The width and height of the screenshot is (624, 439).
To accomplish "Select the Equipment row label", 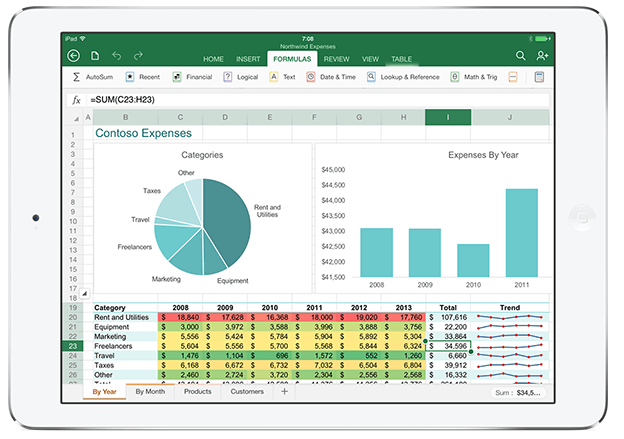I will click(x=125, y=327).
